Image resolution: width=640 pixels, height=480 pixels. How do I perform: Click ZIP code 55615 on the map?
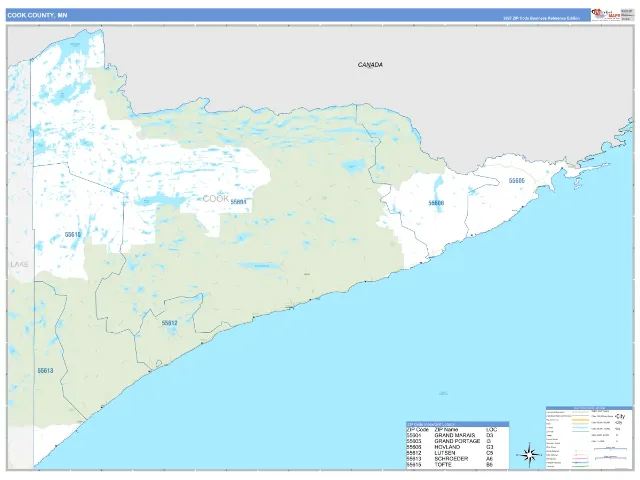(x=73, y=235)
